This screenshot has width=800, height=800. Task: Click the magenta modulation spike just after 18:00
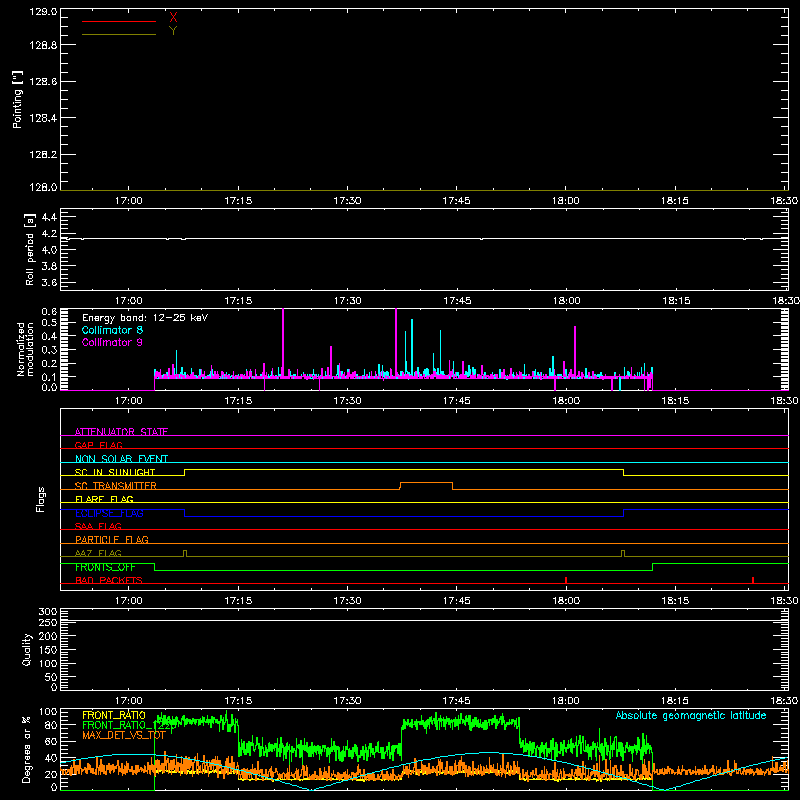[575, 351]
